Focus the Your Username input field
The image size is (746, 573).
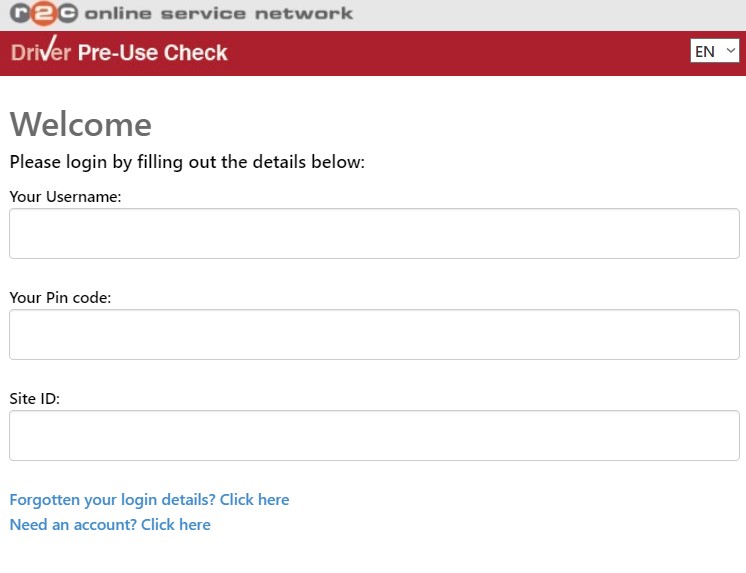coord(374,234)
